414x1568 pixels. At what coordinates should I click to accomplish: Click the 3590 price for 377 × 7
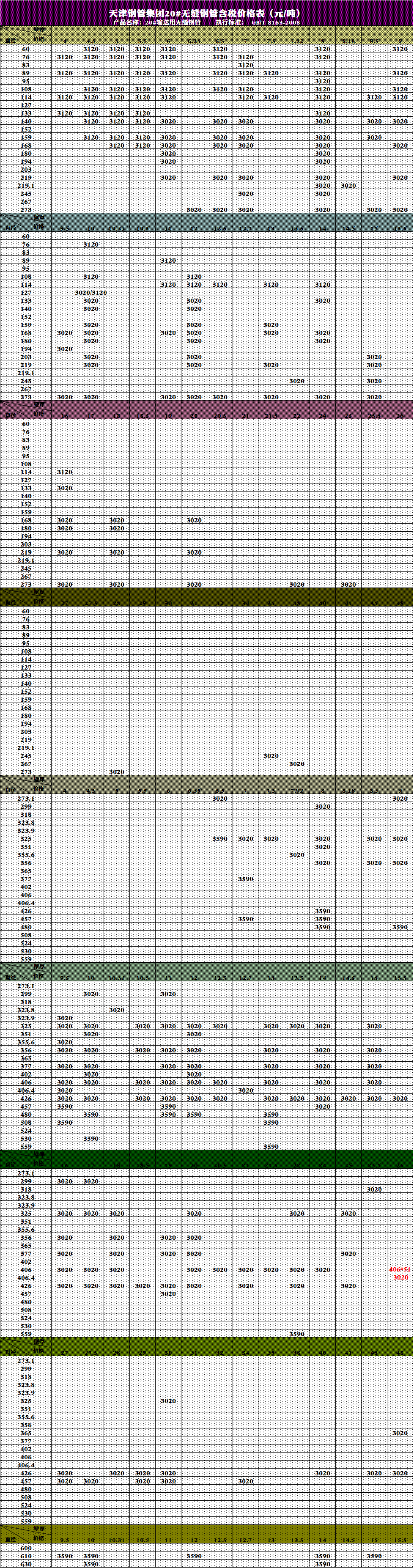pos(245,879)
